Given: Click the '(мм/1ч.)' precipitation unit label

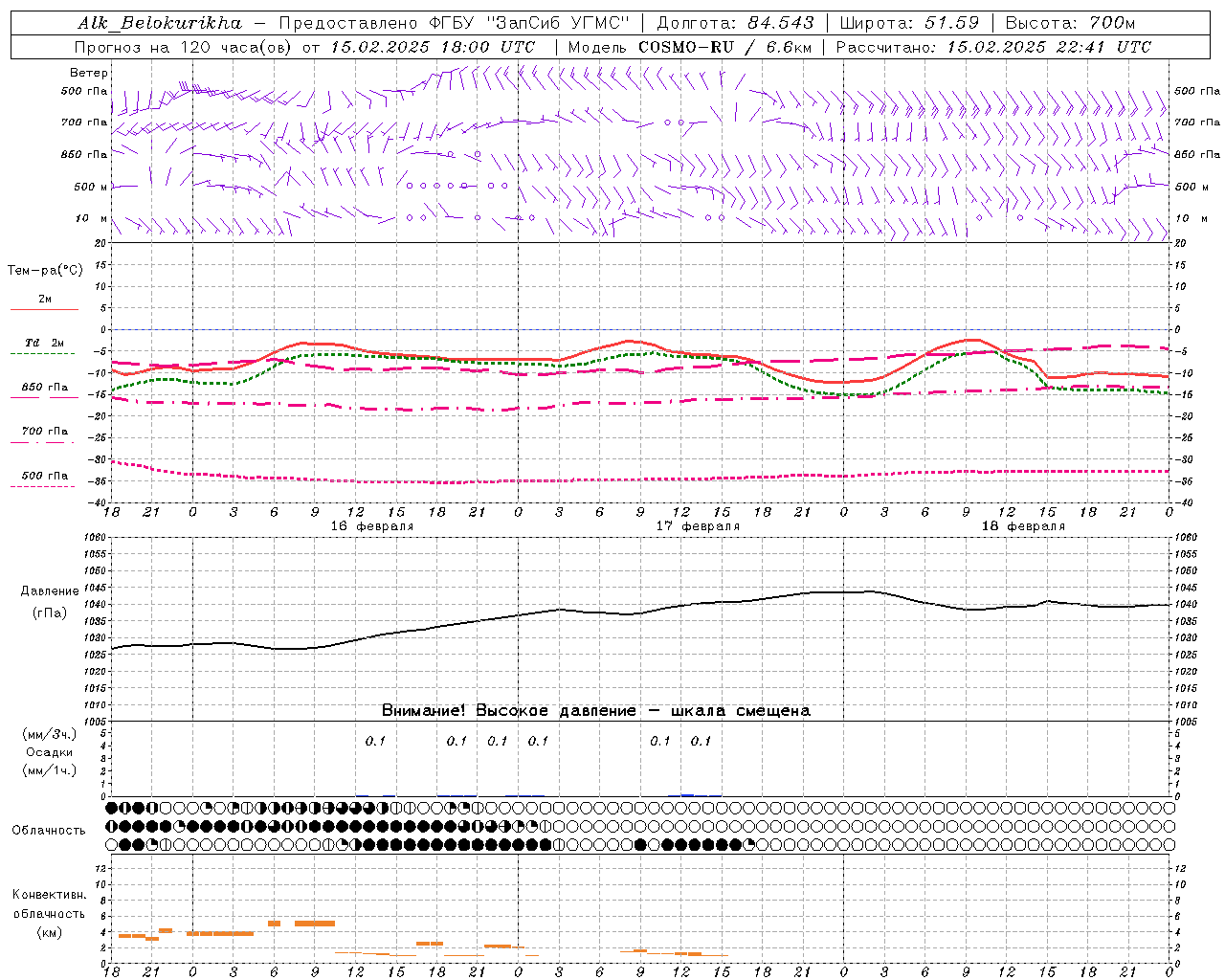Looking at the screenshot, I should click(50, 770).
